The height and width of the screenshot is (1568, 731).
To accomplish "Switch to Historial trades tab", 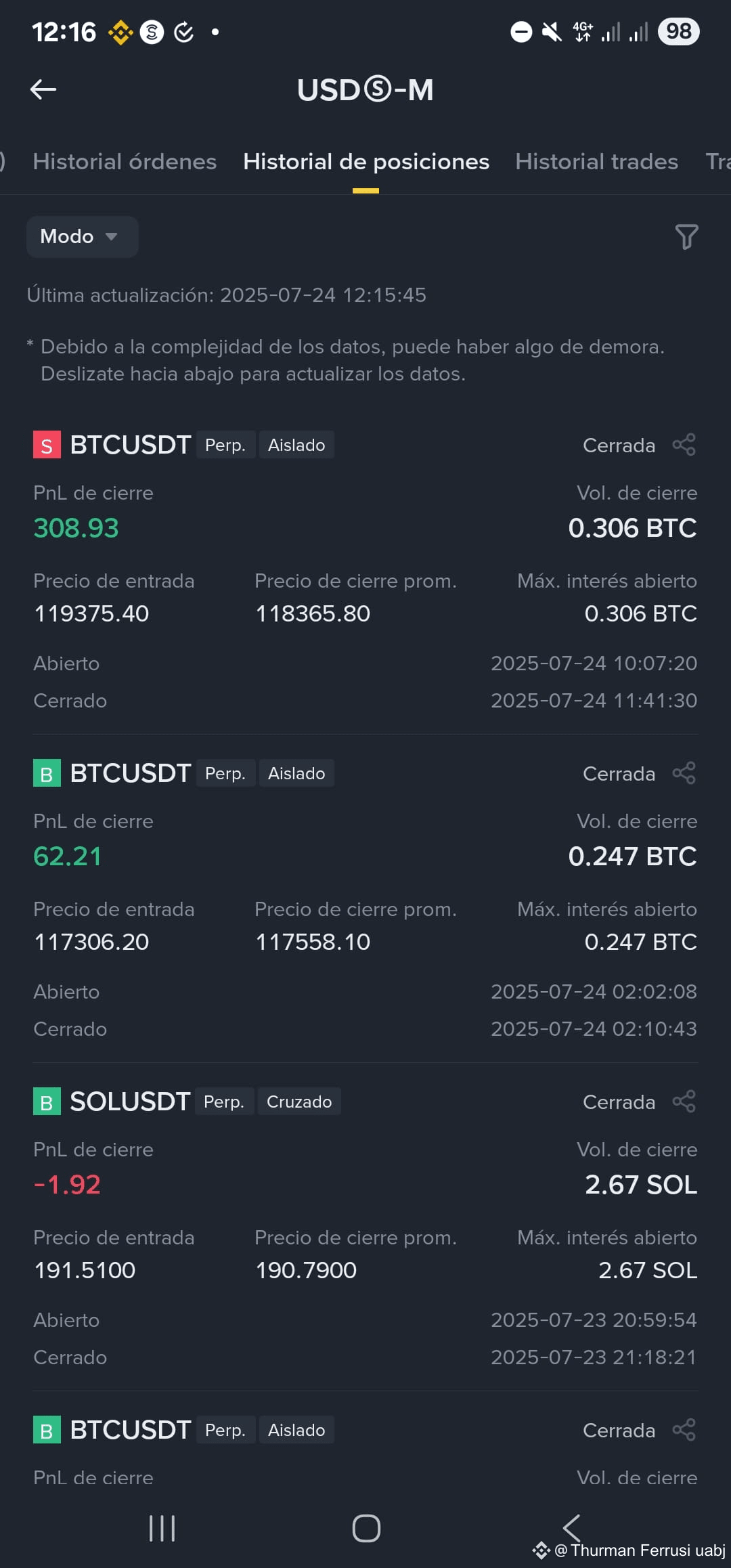I will pos(596,162).
